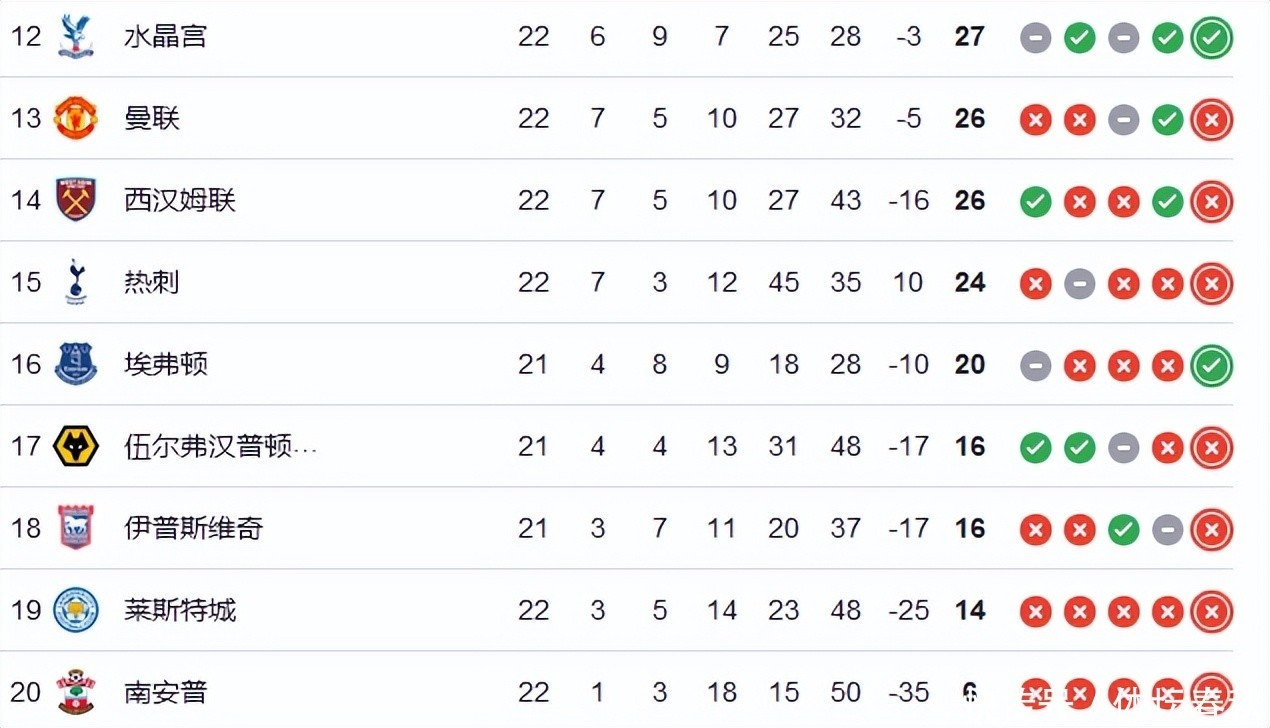Click the 热刺 team name
This screenshot has width=1270, height=728.
[152, 283]
